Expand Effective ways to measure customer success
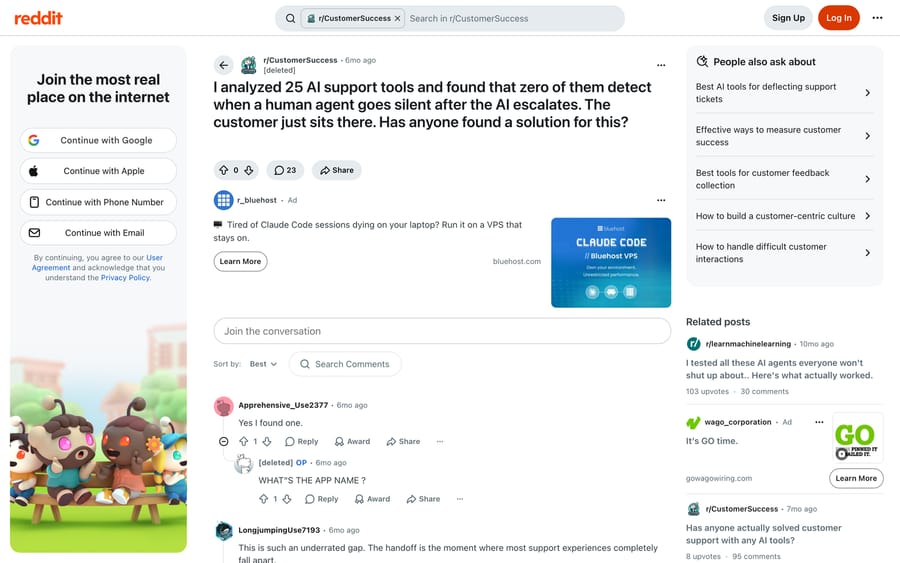Viewport: 900px width, 563px height. tap(784, 136)
